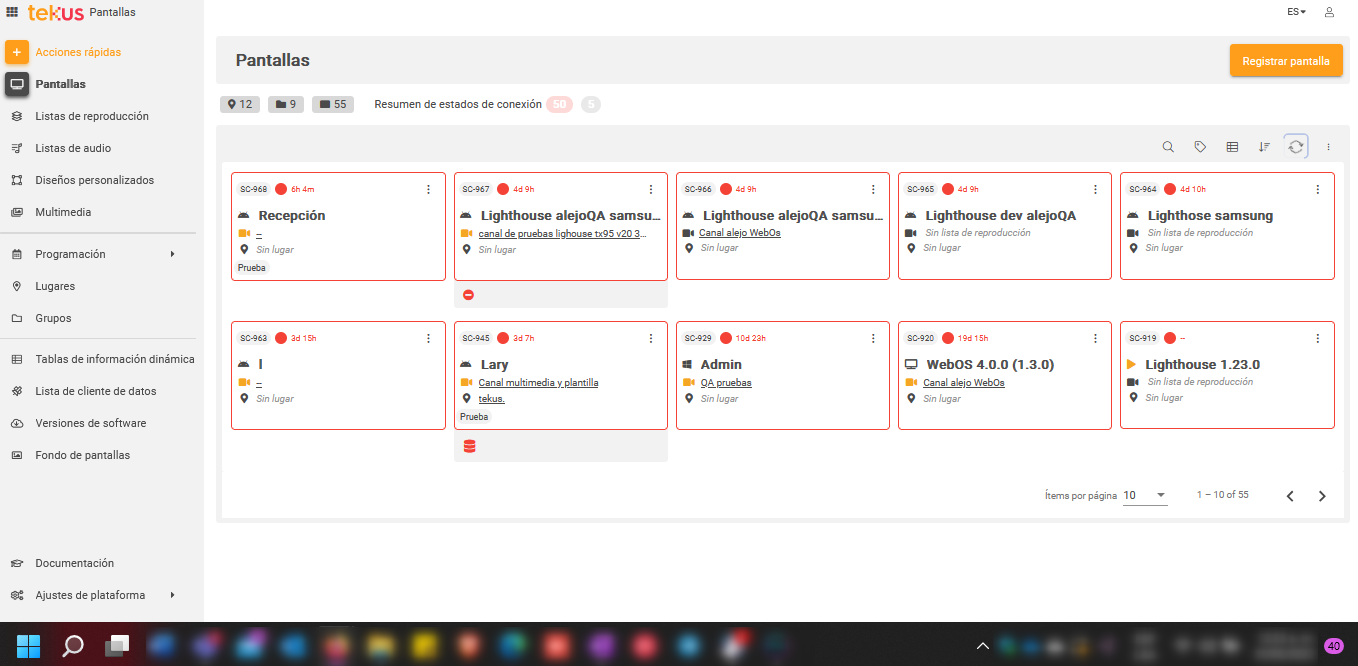Toggle the grey 5 connection status filter
This screenshot has width=1358, height=666.
[x=591, y=104]
